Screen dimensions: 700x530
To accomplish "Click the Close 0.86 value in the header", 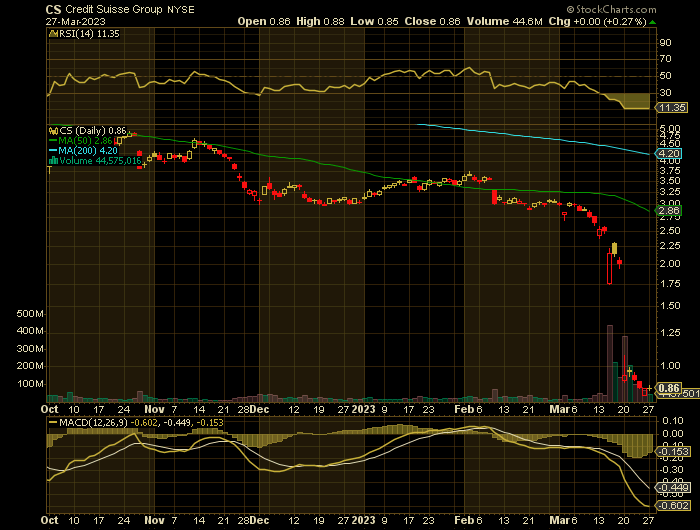I will coord(432,21).
